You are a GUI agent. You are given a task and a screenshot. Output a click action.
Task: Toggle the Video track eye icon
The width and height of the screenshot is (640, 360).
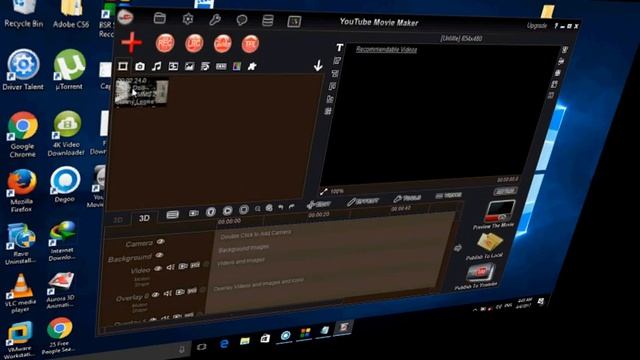point(158,269)
